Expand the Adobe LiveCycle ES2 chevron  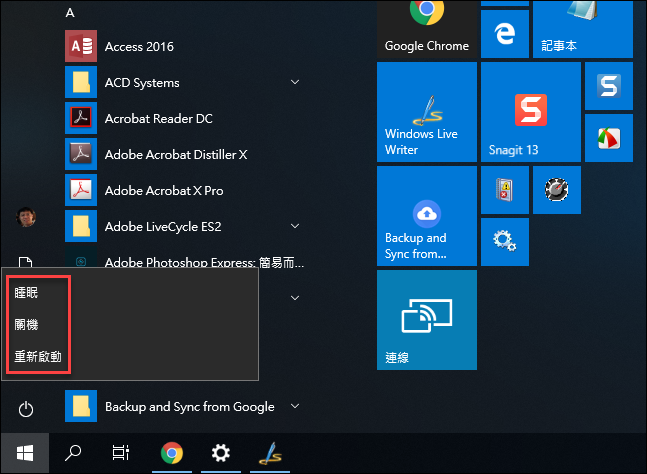(x=295, y=226)
